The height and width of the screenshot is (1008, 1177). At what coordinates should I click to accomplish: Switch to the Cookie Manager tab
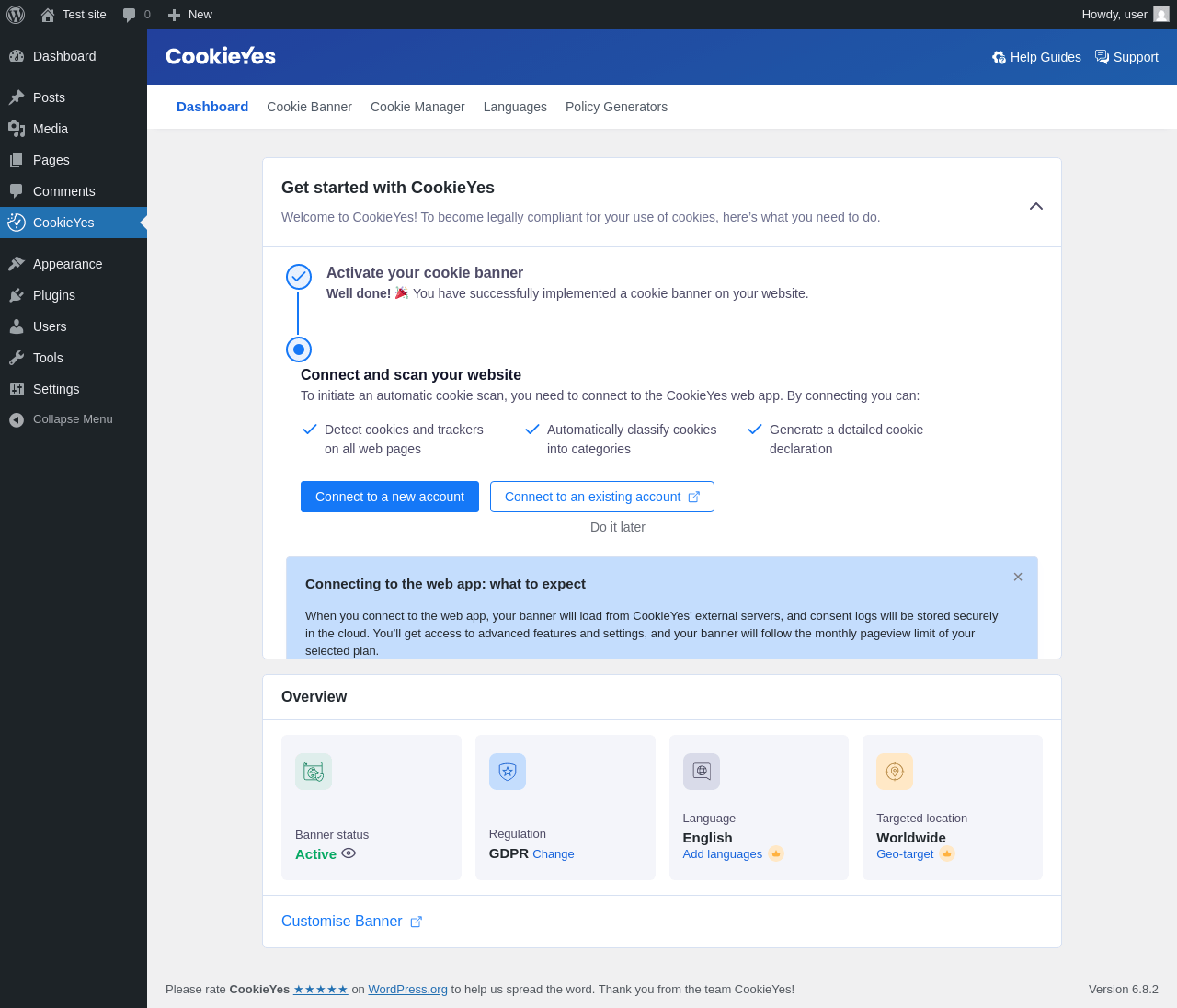[x=417, y=107]
